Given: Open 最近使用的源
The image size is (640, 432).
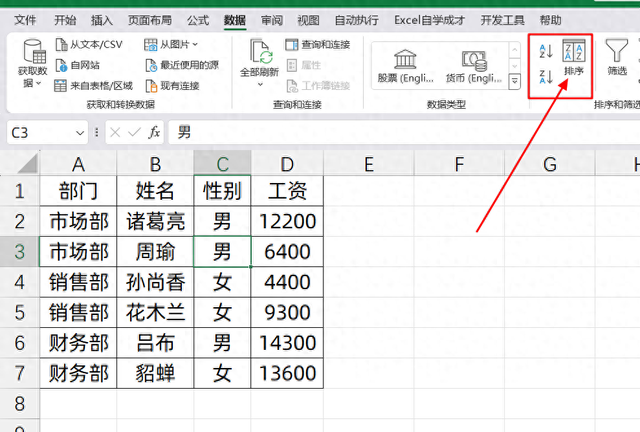Looking at the screenshot, I should pos(182,65).
